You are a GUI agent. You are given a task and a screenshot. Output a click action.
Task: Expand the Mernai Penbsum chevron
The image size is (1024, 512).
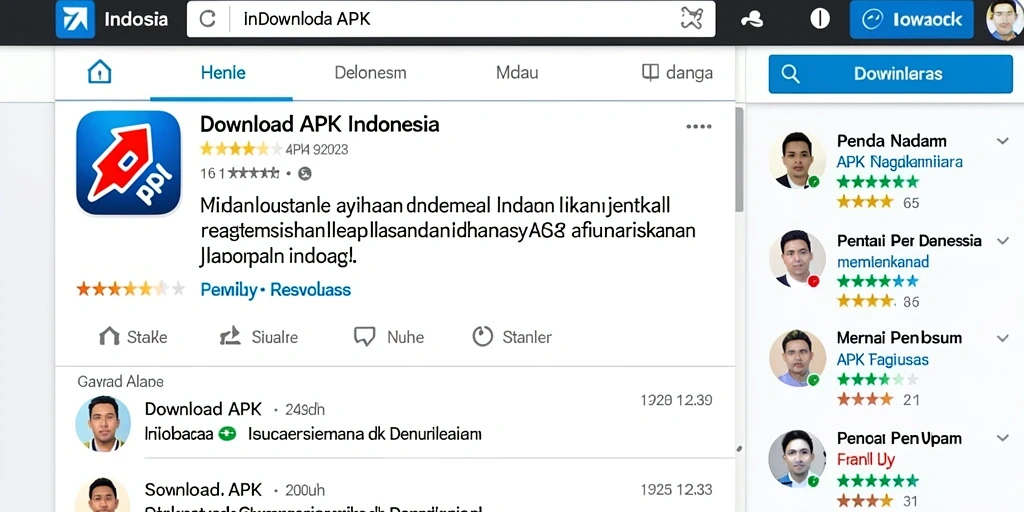pos(1002,338)
